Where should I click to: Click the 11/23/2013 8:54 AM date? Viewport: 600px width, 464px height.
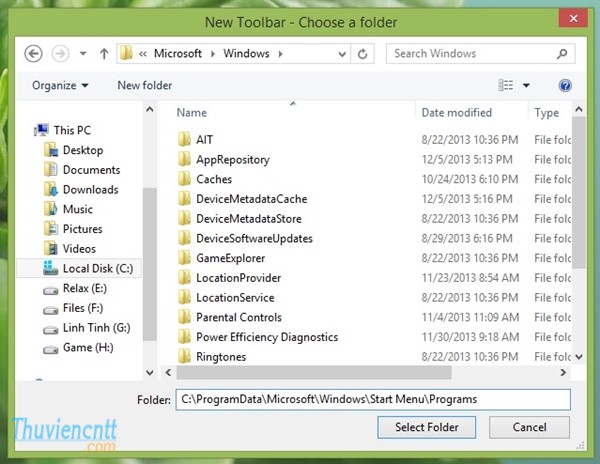470,277
